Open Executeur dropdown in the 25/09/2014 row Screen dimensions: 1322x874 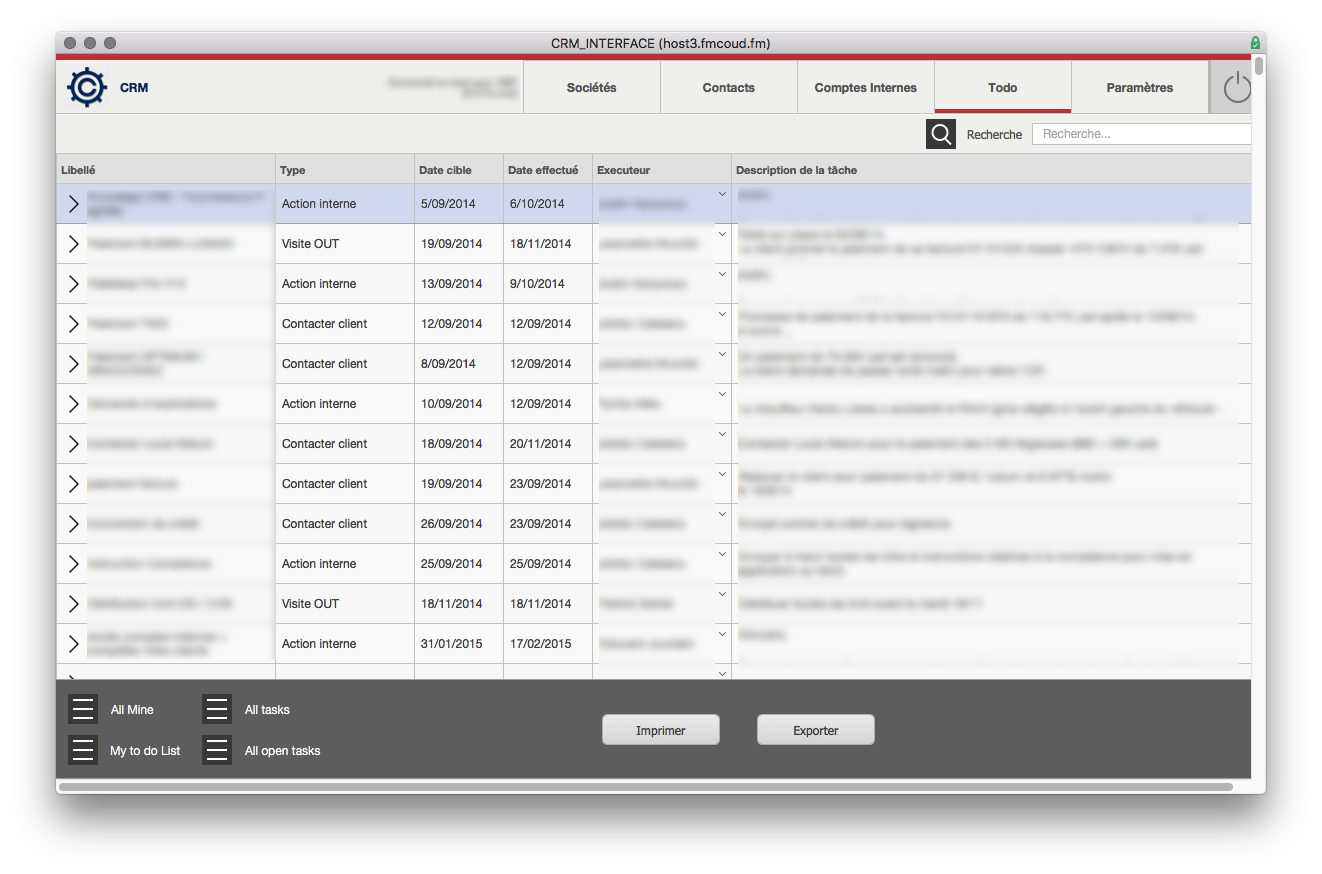click(x=722, y=554)
